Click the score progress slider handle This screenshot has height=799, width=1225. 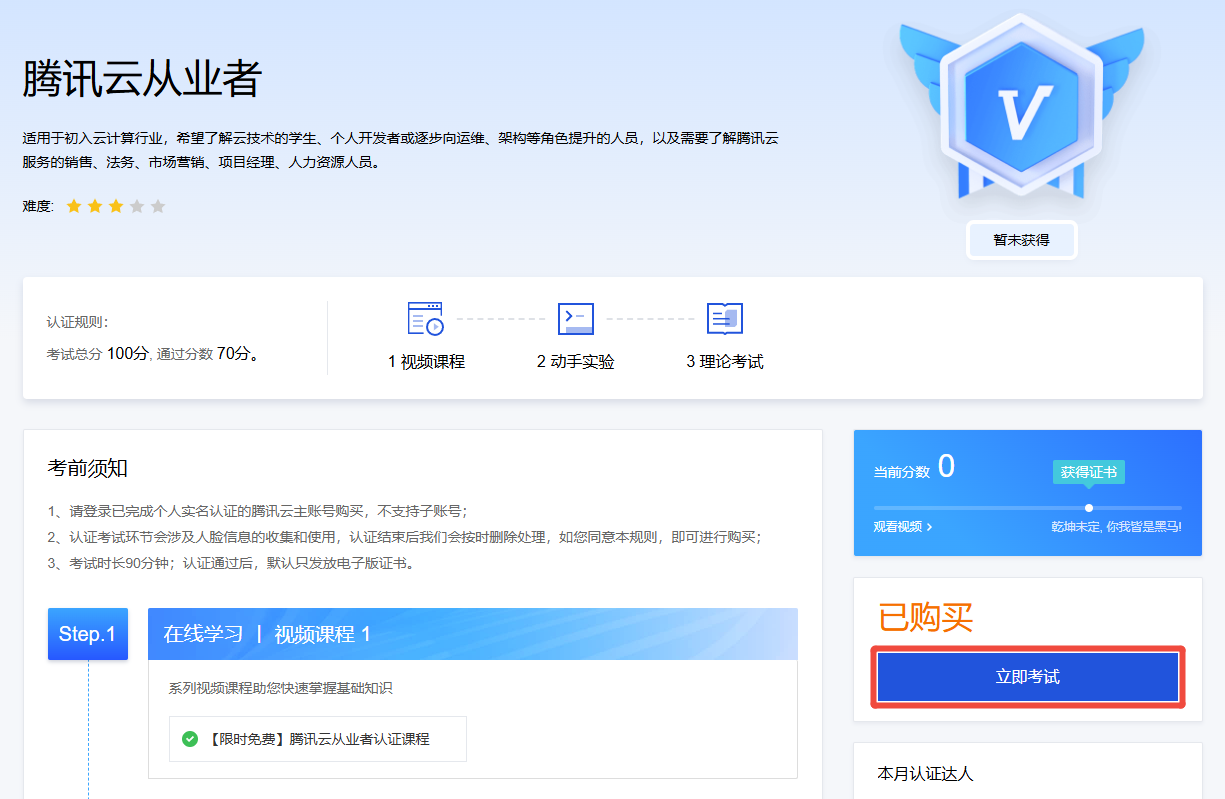point(1089,508)
